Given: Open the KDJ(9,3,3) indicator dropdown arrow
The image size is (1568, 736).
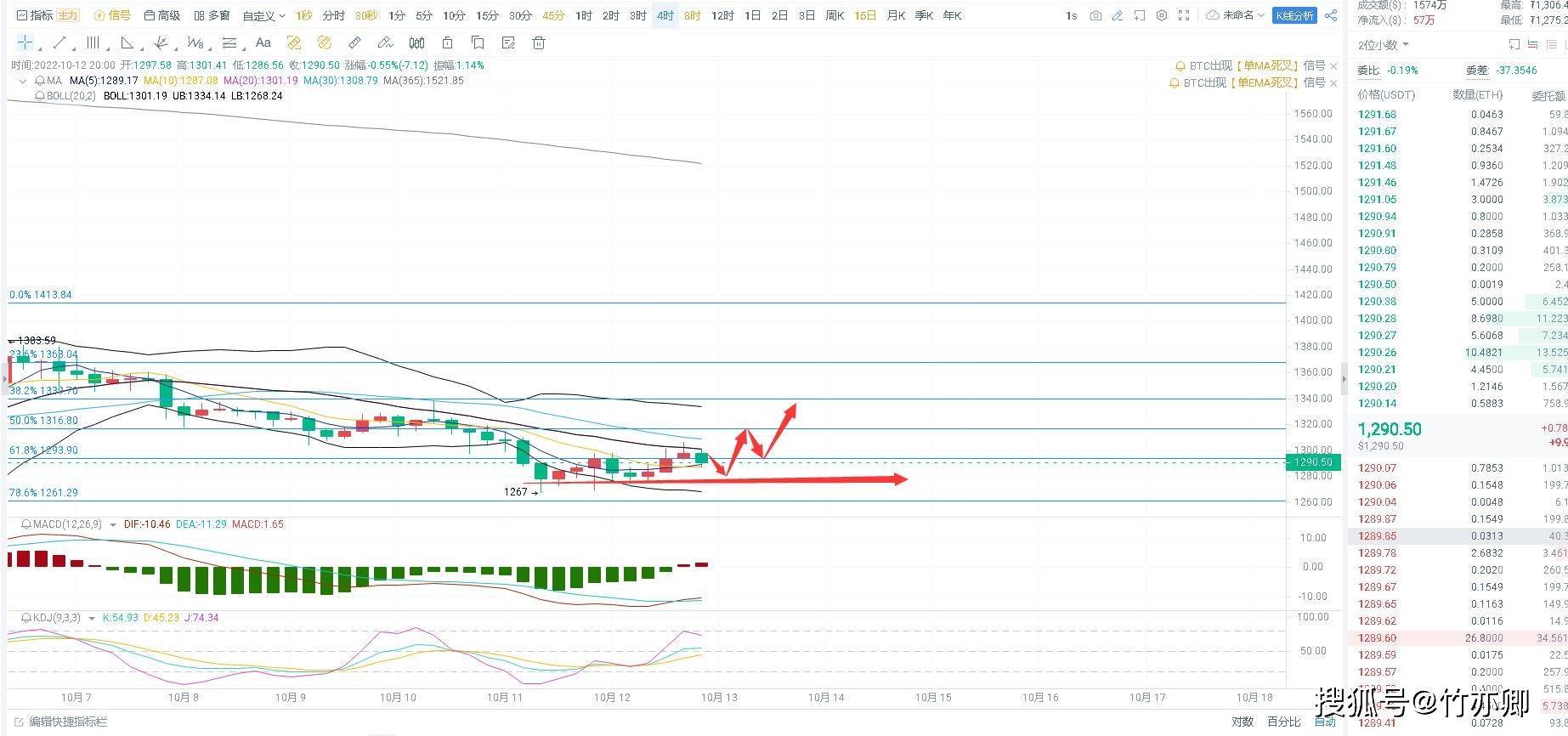Looking at the screenshot, I should pyautogui.click(x=92, y=618).
